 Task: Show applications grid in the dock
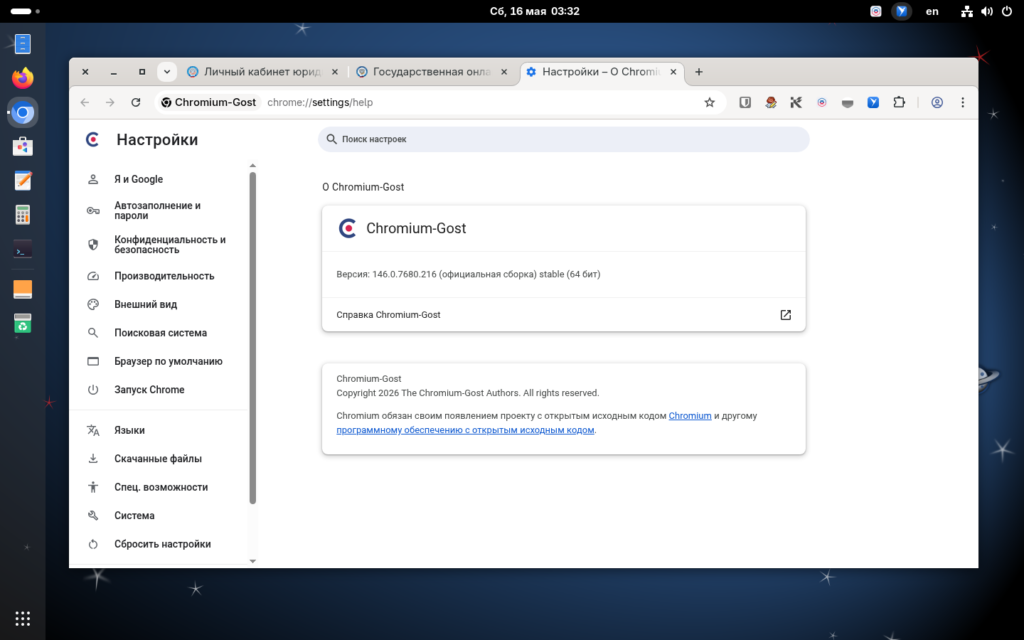pyautogui.click(x=23, y=618)
